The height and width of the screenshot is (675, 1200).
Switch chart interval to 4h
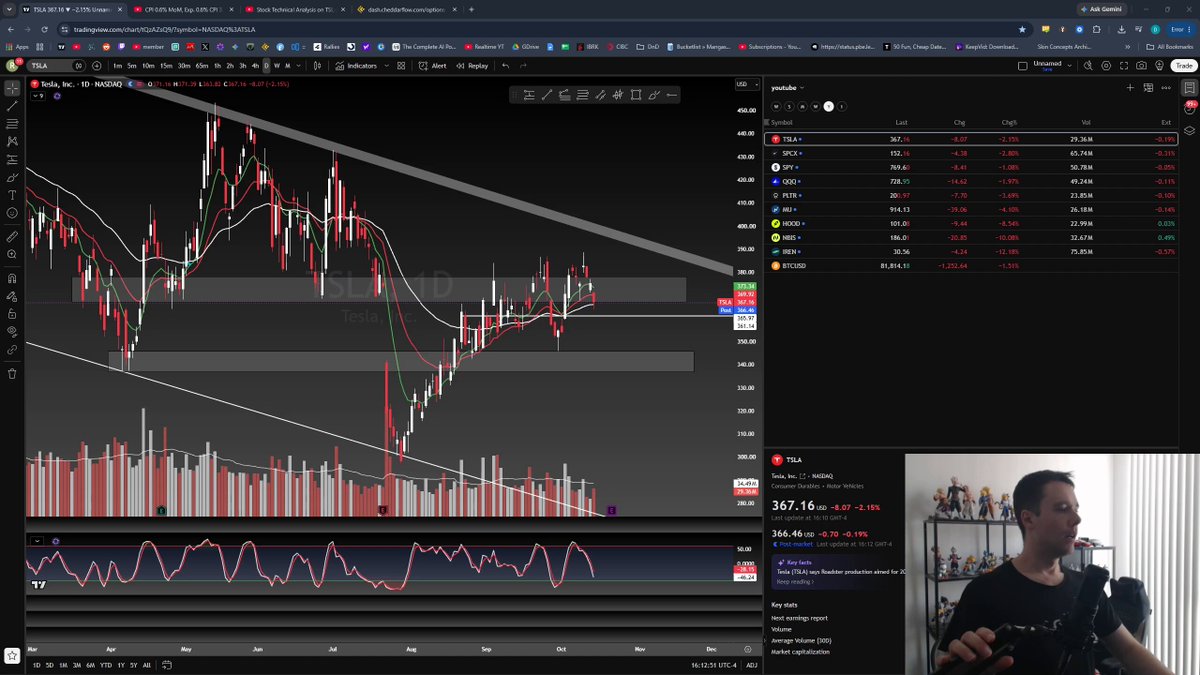[255, 66]
